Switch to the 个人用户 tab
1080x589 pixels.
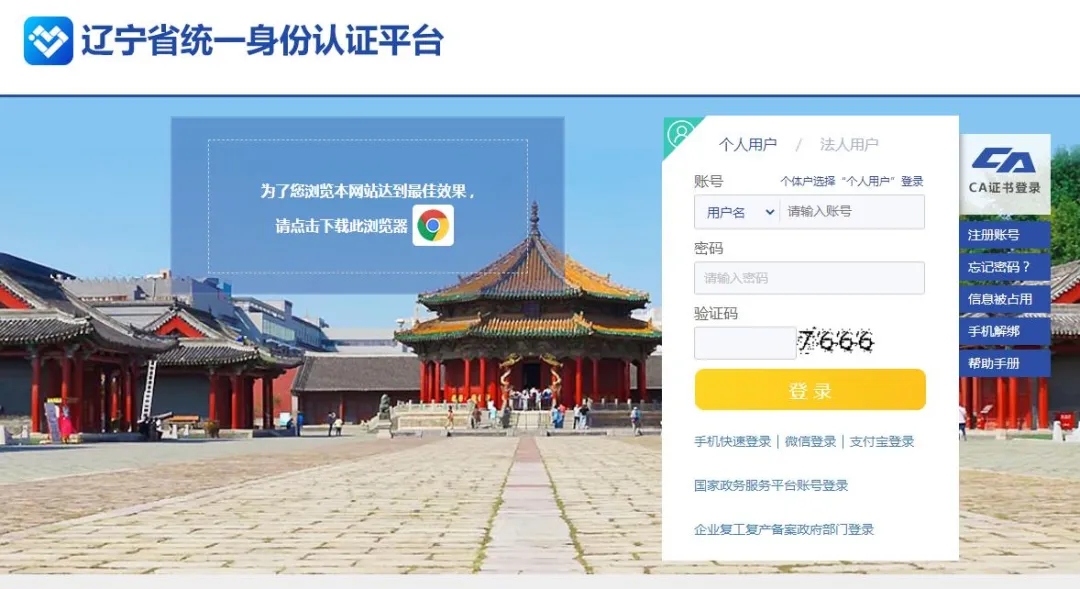(748, 145)
